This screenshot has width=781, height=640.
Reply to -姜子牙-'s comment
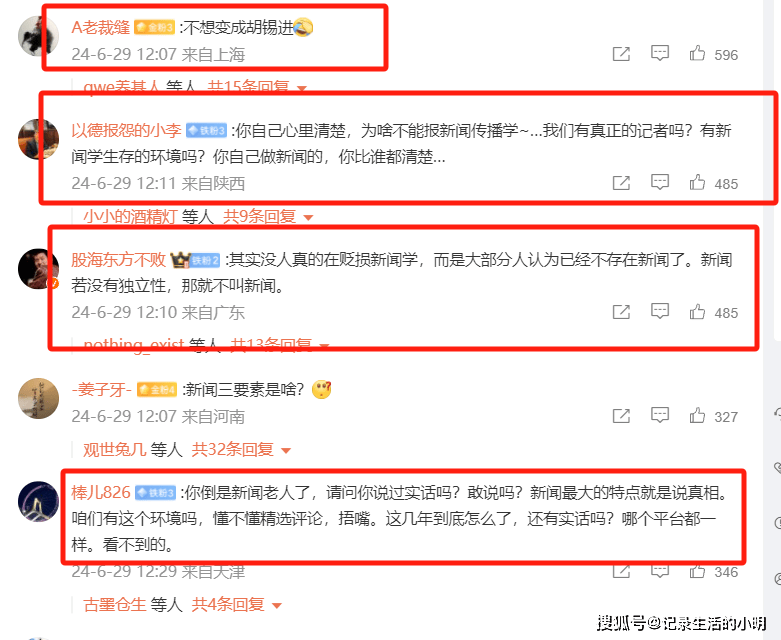(x=660, y=415)
